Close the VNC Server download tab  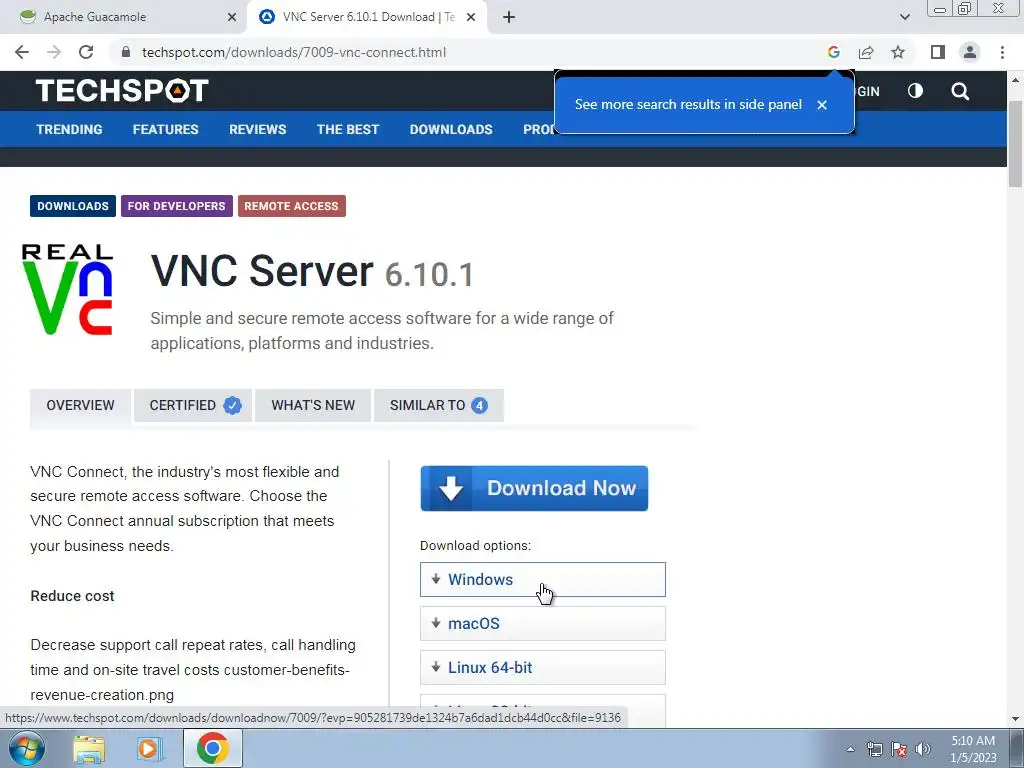pos(471,17)
